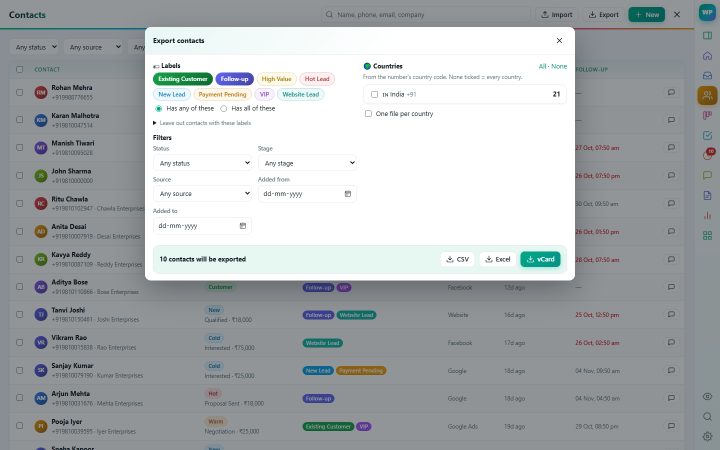
Task: Export contacts as vCard
Action: coord(540,259)
